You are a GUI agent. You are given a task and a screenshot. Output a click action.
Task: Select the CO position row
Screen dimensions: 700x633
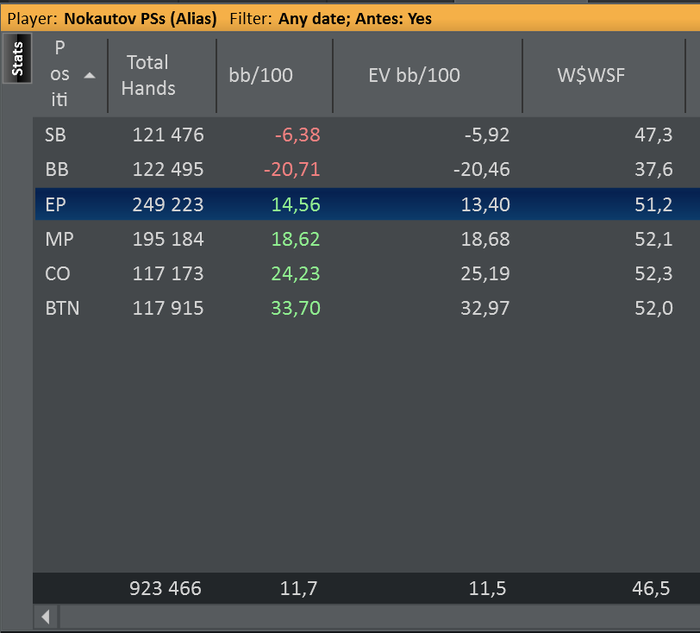point(58,274)
